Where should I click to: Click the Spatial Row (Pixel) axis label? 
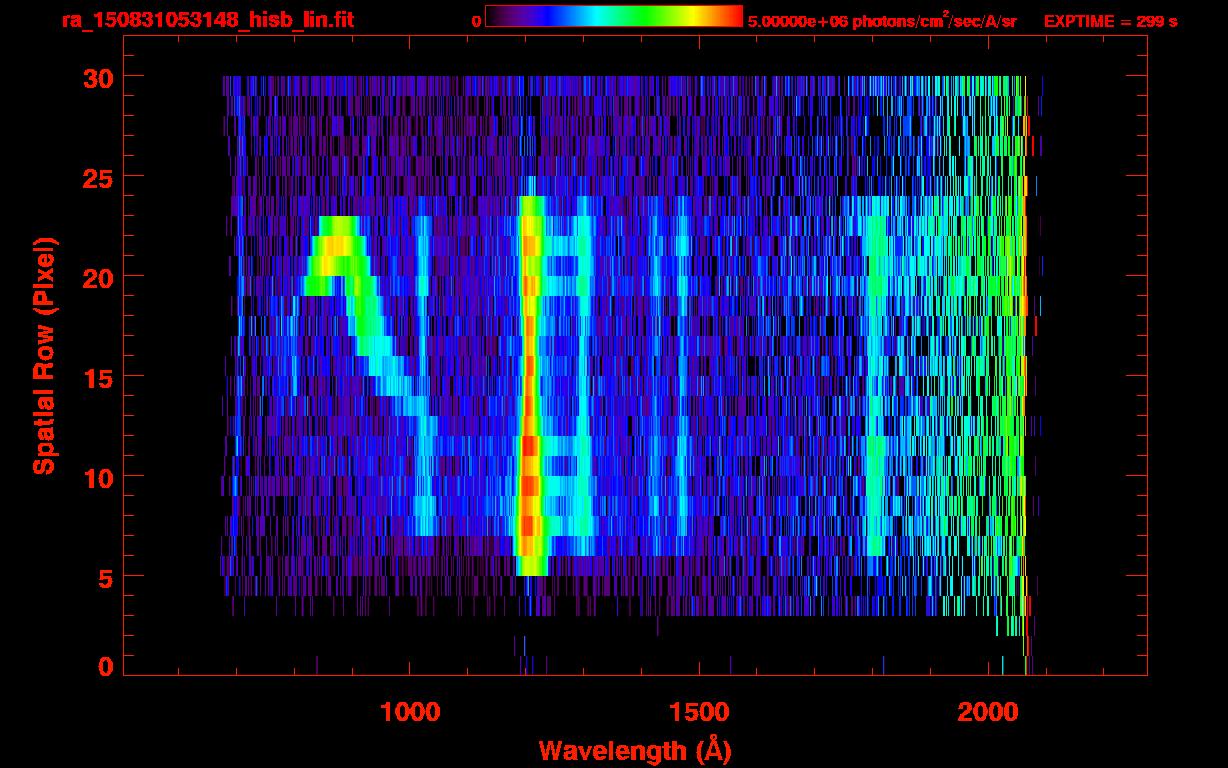(x=44, y=355)
